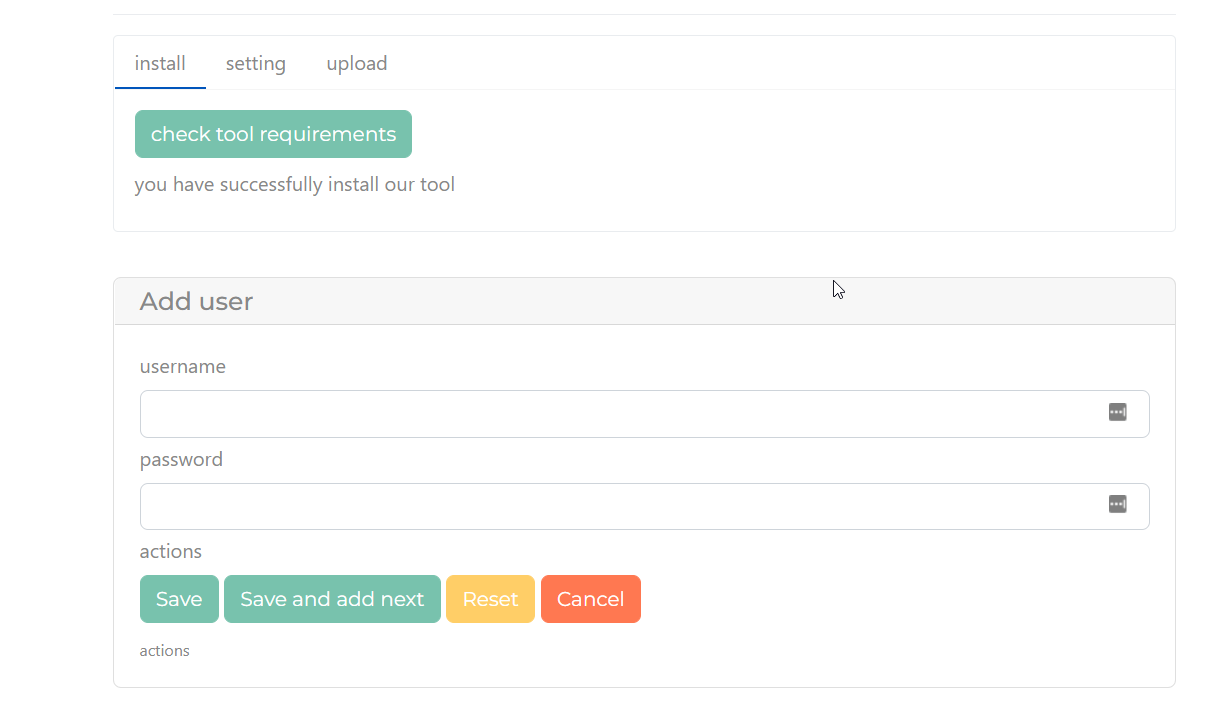Switch to the install tab
The width and height of the screenshot is (1219, 716).
pos(160,63)
